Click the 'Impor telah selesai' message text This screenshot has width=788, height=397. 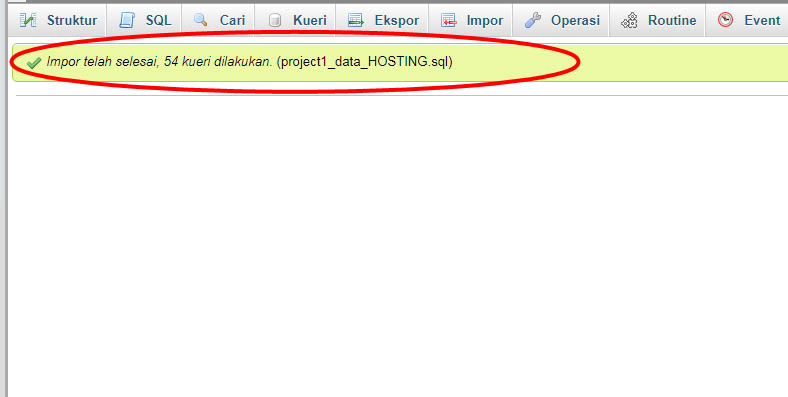159,62
